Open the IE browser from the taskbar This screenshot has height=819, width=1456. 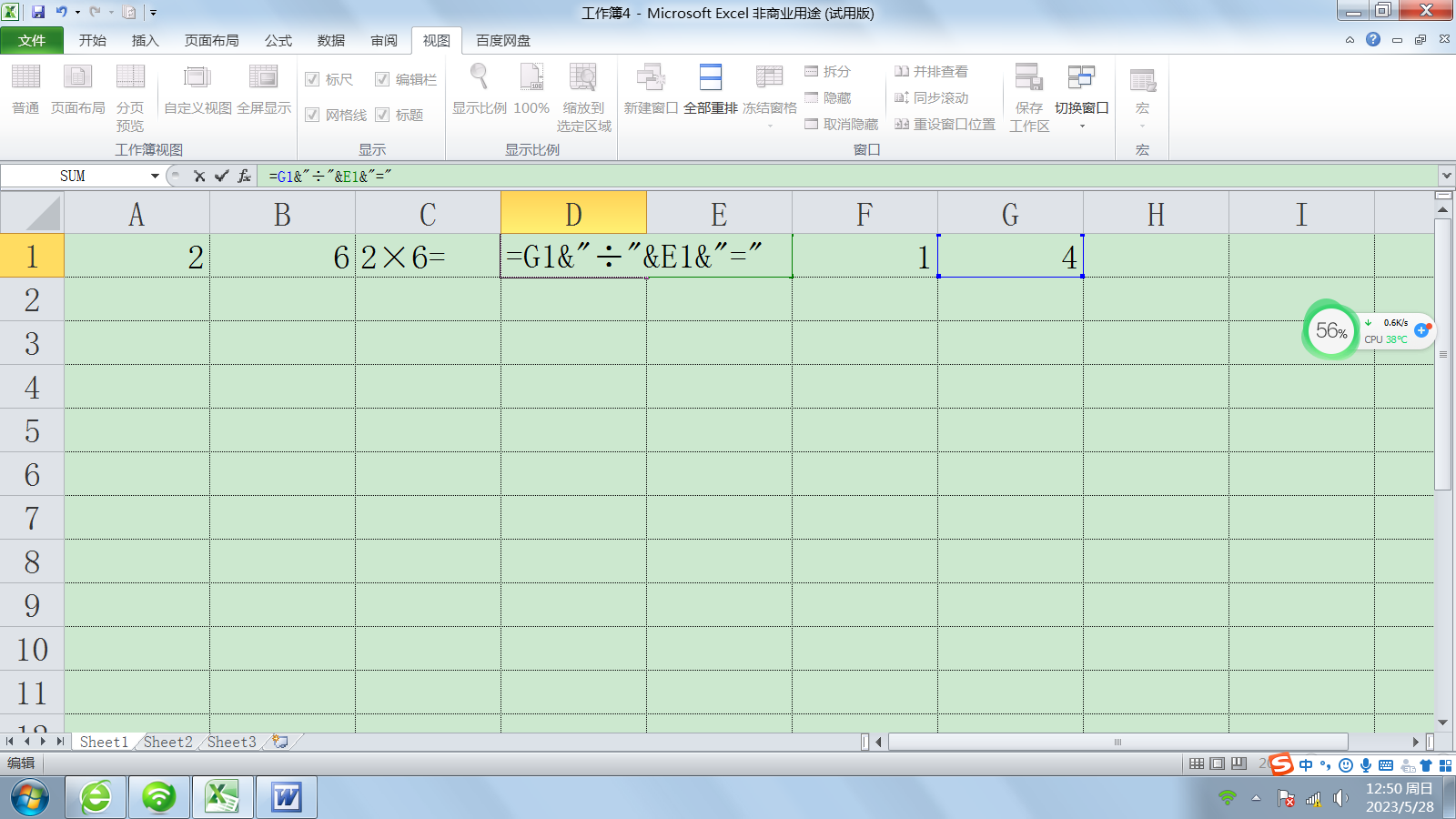[96, 797]
